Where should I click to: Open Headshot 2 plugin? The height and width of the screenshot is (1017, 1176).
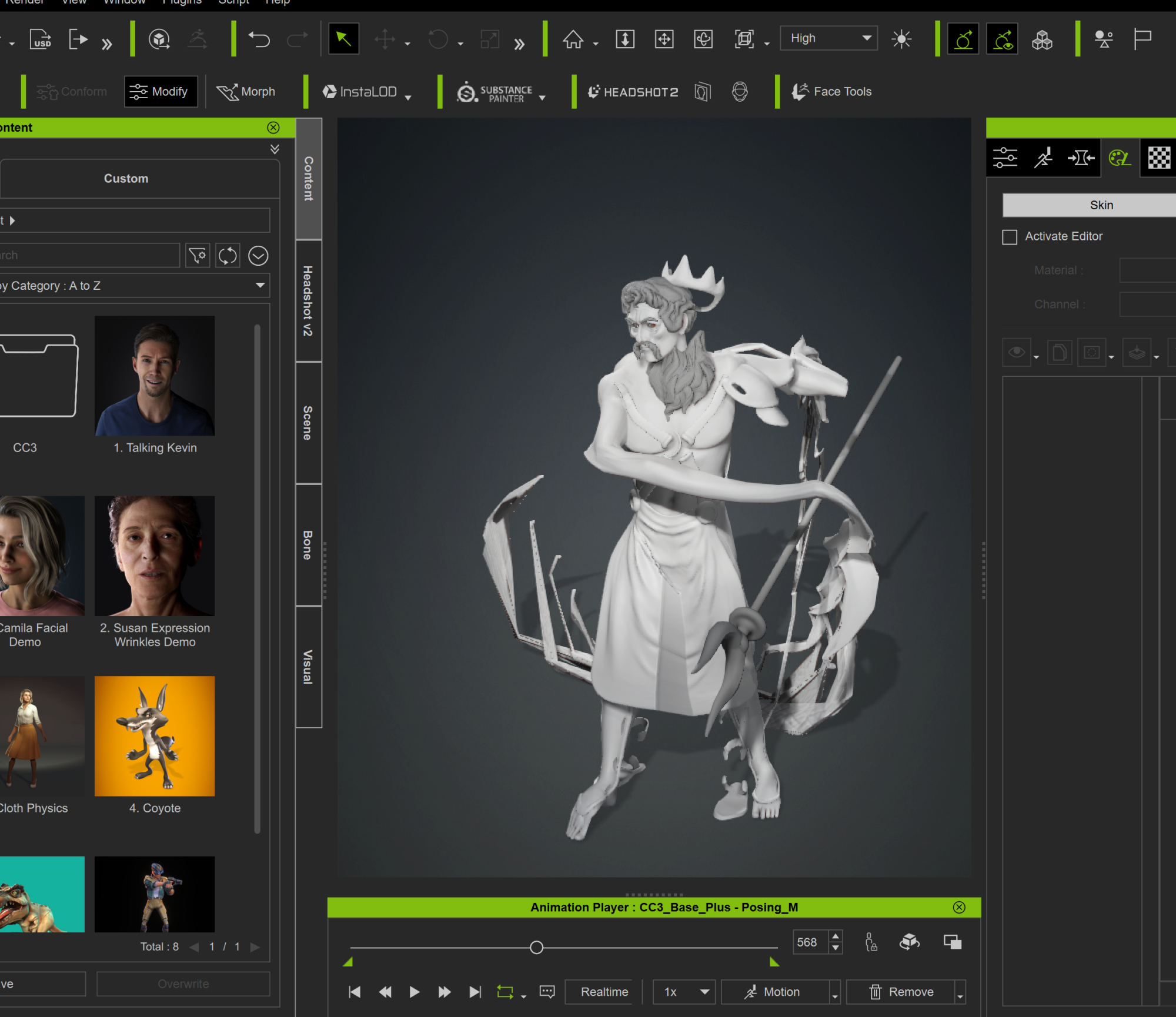tap(633, 92)
